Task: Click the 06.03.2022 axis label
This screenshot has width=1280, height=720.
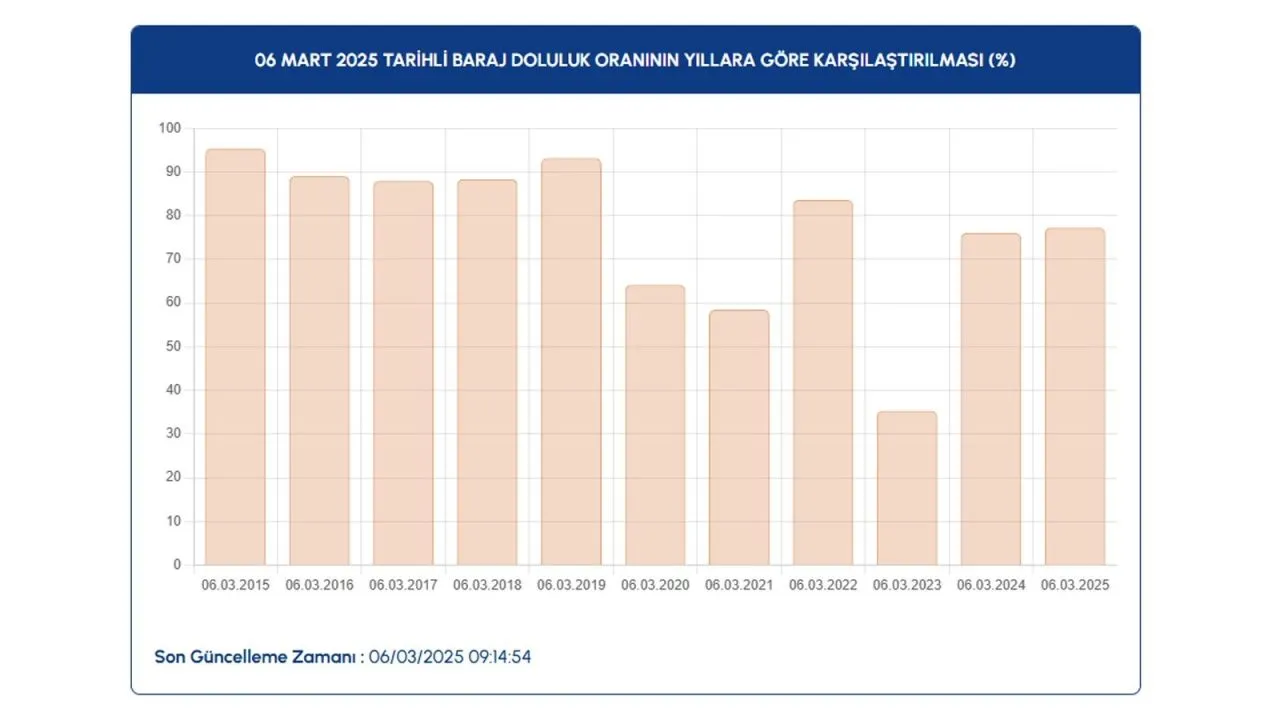Action: [x=823, y=585]
